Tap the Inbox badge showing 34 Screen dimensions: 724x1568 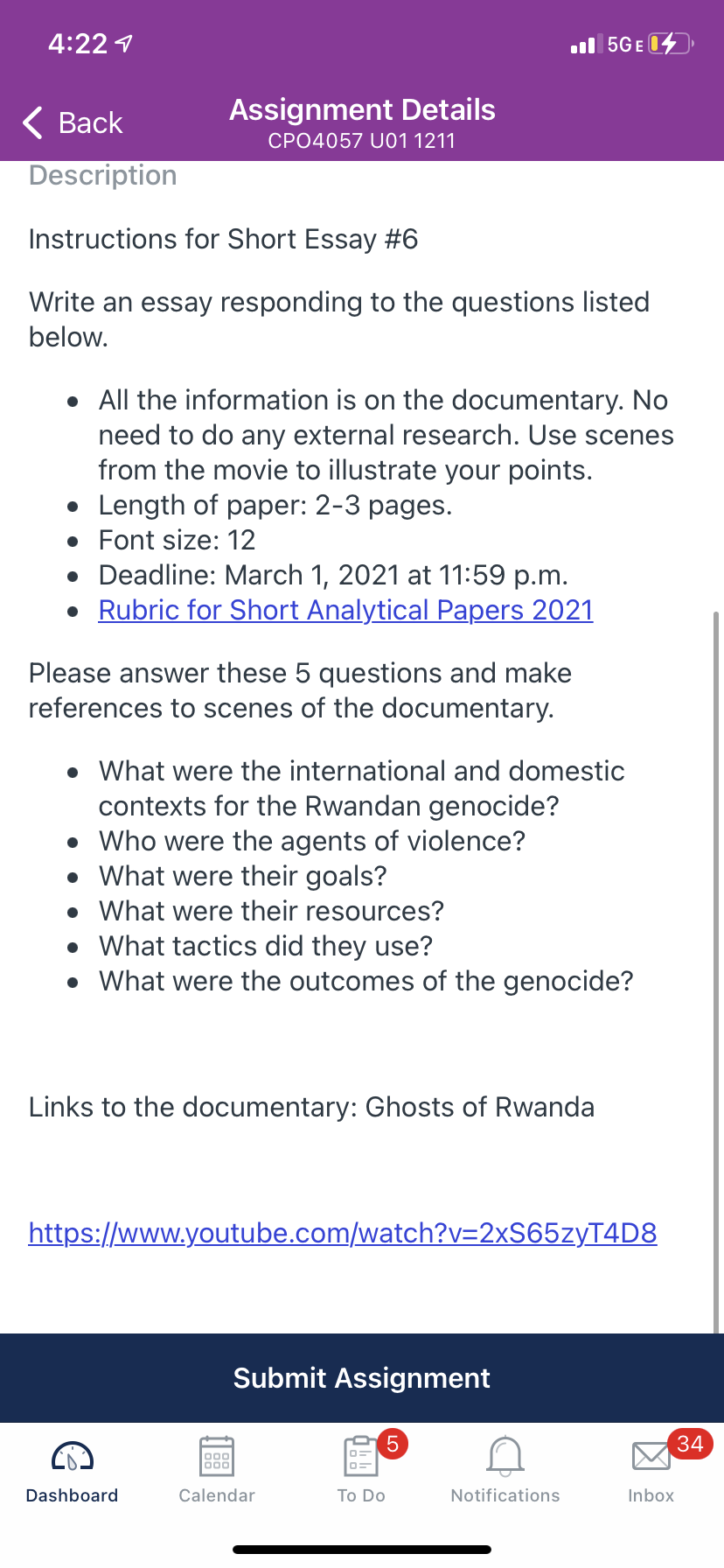tap(690, 1444)
